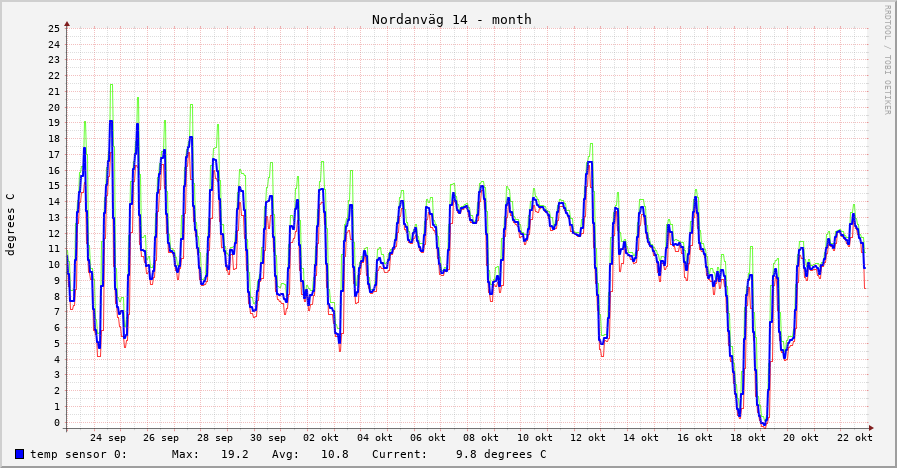Viewport: 897px width, 468px height.
Task: Select the RRDTOOL / TOBI OETIKER watermark
Action: click(x=886, y=59)
